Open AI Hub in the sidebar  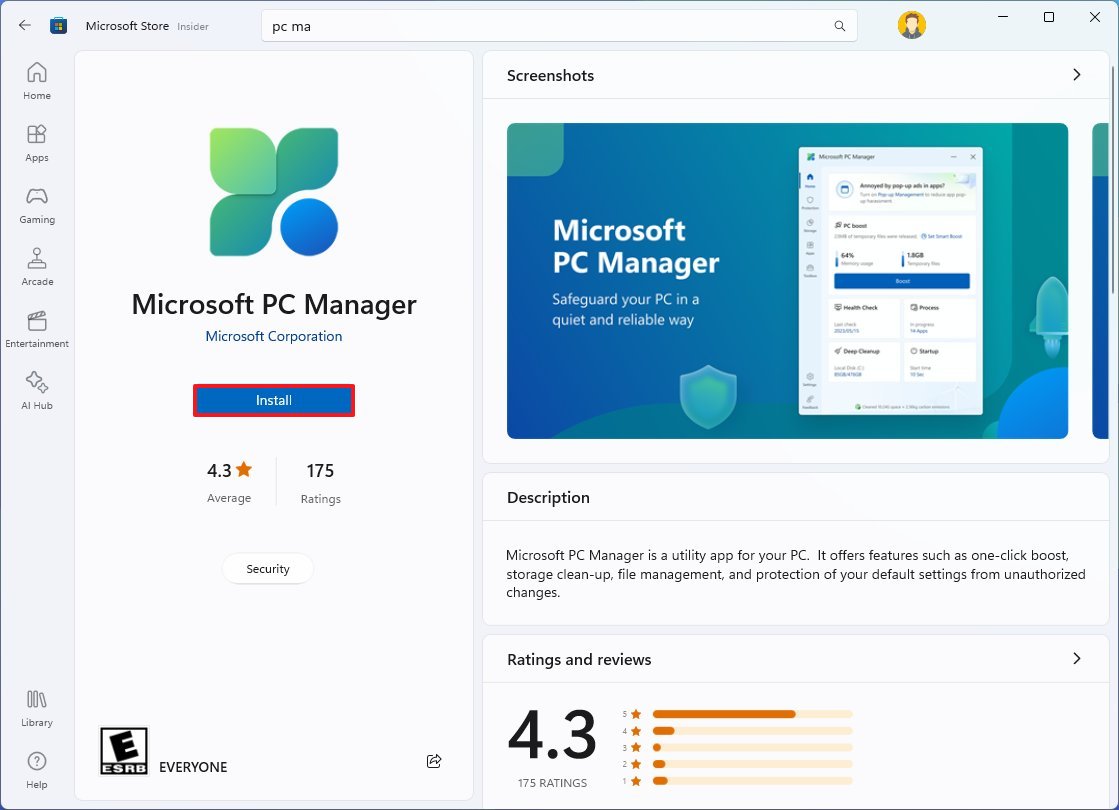[x=36, y=391]
